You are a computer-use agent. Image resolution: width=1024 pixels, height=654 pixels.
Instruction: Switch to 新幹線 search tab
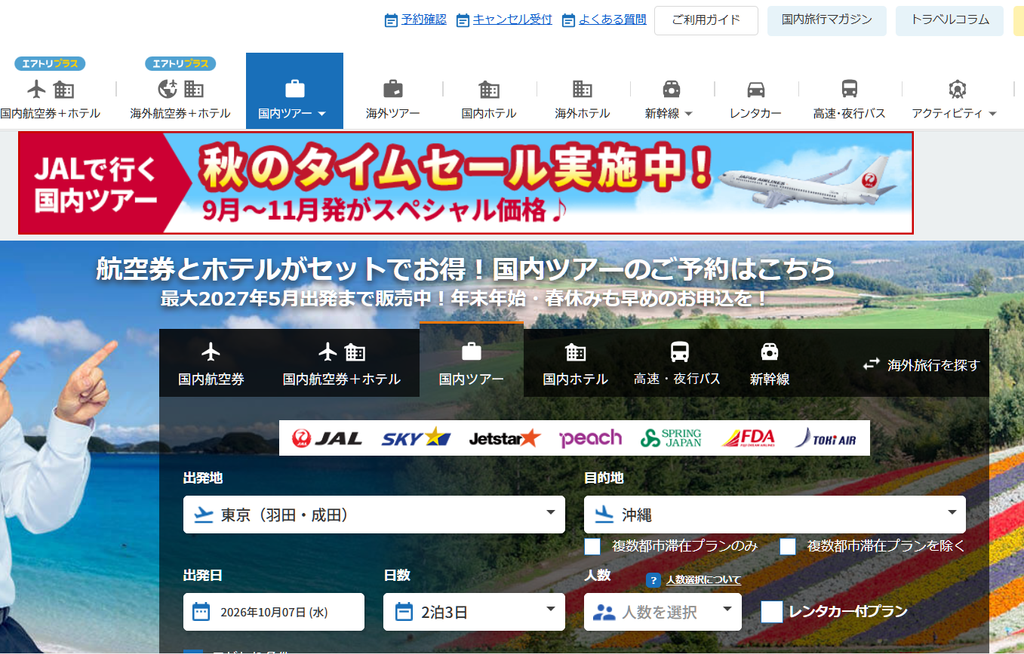[769, 363]
